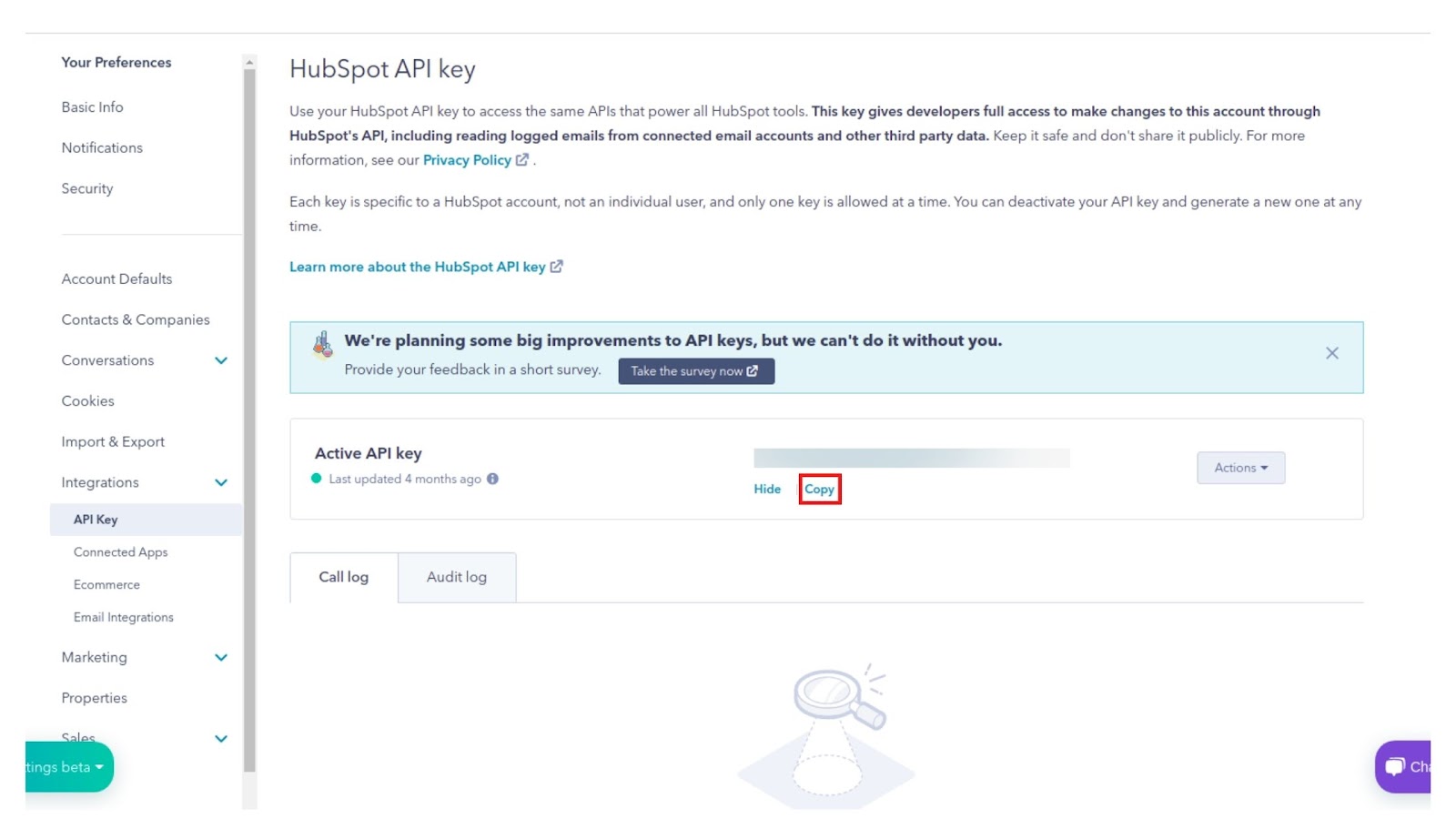The height and width of the screenshot is (819, 1456).
Task: Expand the Conversations section chevron
Action: (x=221, y=360)
